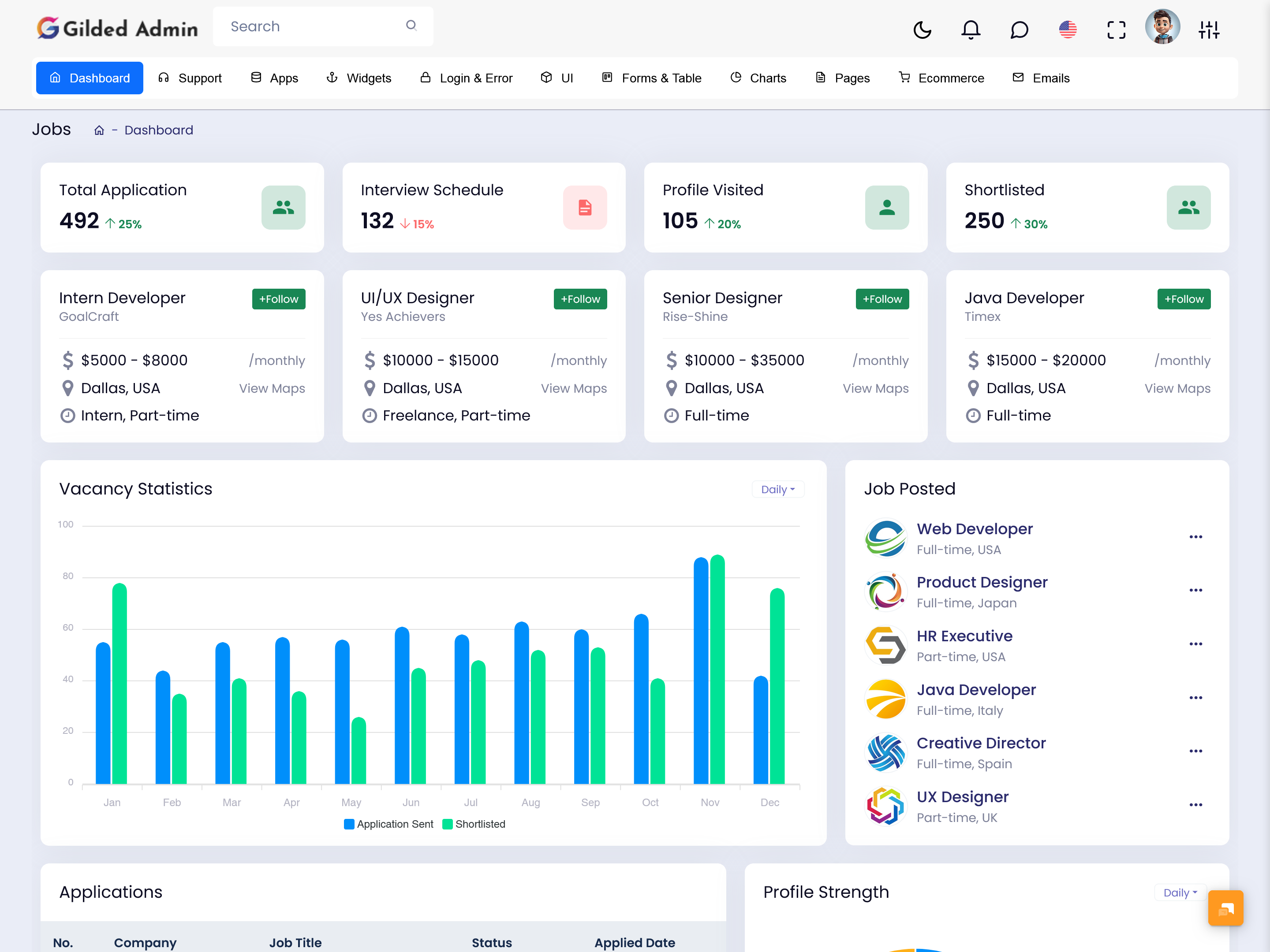1270x952 pixels.
Task: Click the UX Designer company logo
Action: [885, 806]
